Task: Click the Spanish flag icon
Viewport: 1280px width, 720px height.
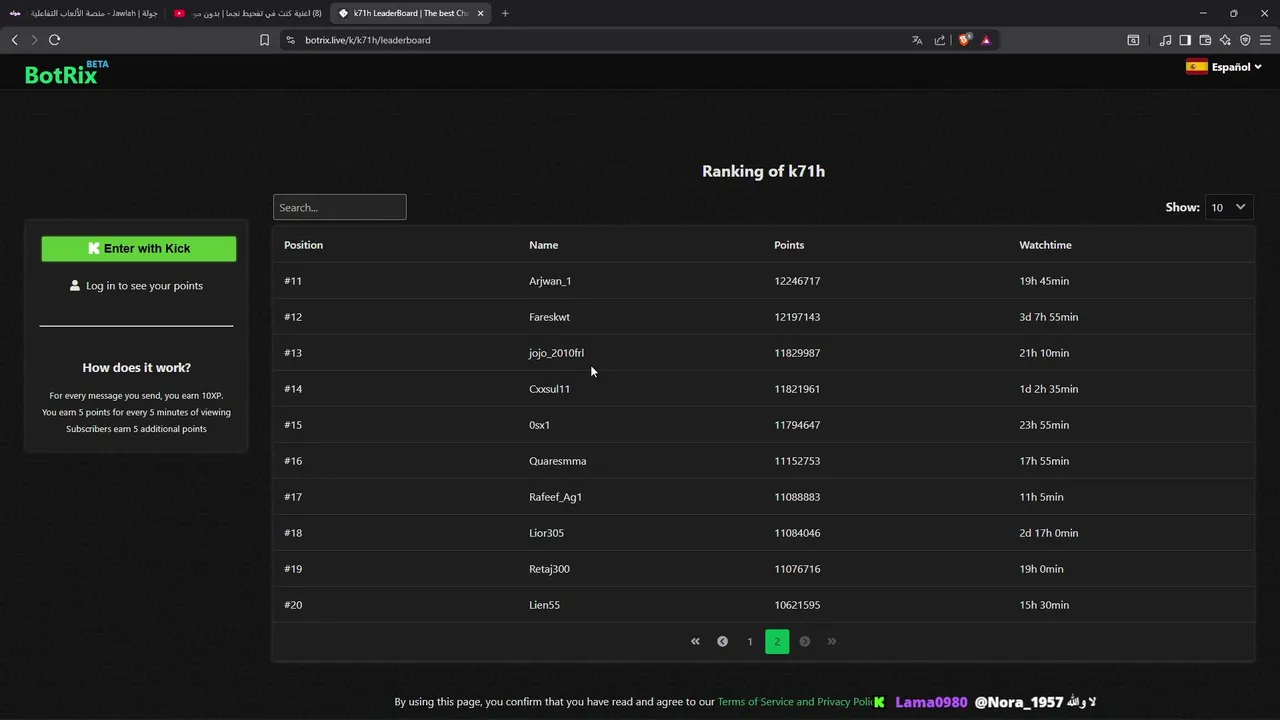Action: pyautogui.click(x=1196, y=67)
